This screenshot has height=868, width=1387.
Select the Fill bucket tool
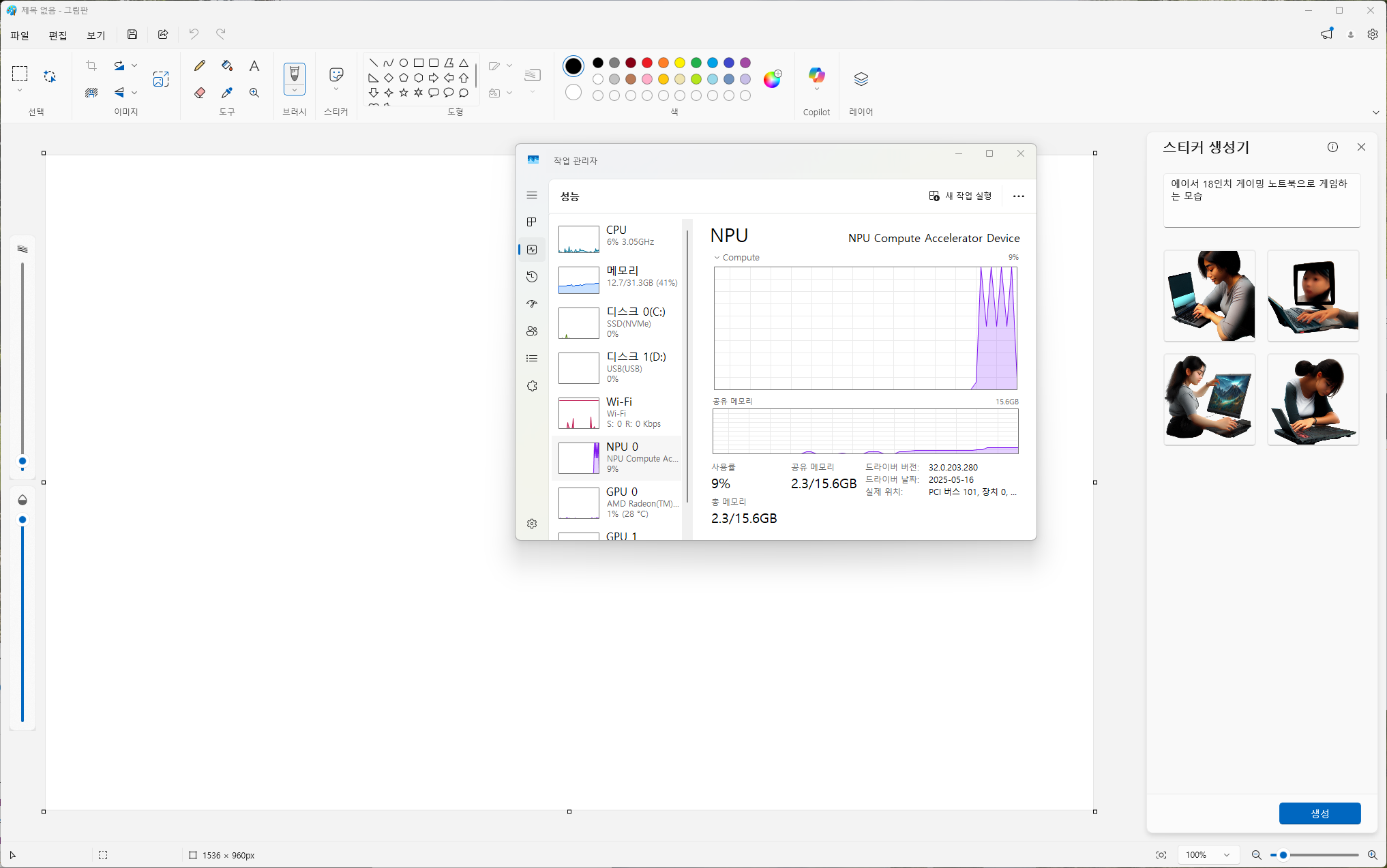[227, 65]
